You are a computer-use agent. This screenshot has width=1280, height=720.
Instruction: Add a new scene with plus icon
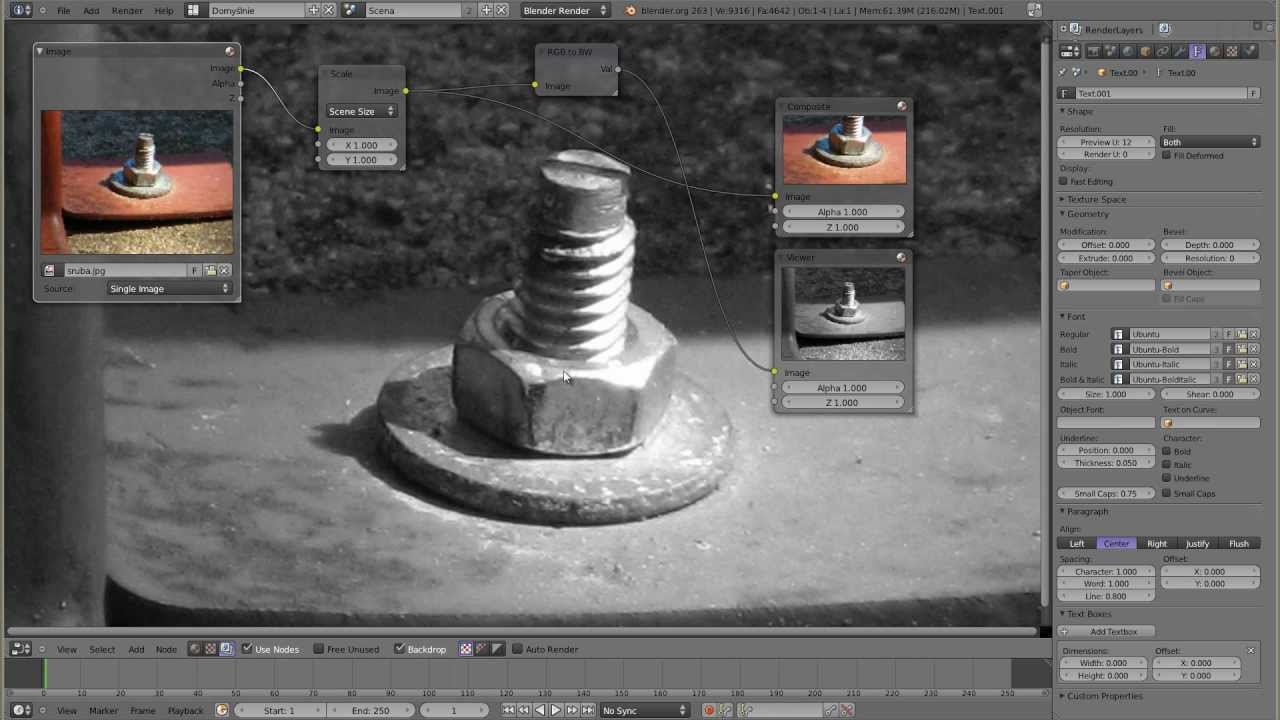(x=486, y=10)
